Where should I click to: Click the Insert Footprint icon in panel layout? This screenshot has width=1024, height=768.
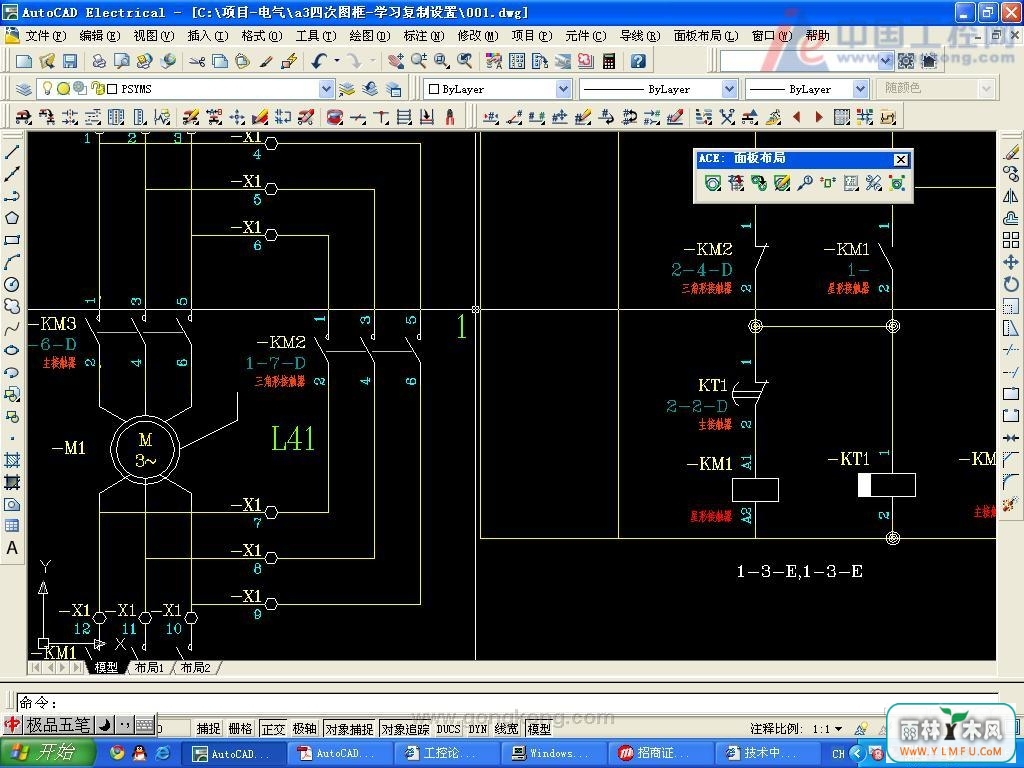click(713, 184)
